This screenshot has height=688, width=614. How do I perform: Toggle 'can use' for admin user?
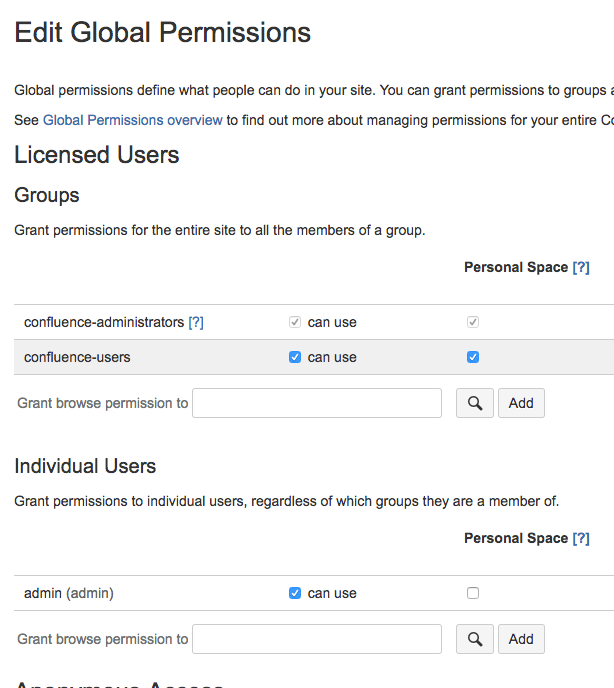[x=295, y=593]
